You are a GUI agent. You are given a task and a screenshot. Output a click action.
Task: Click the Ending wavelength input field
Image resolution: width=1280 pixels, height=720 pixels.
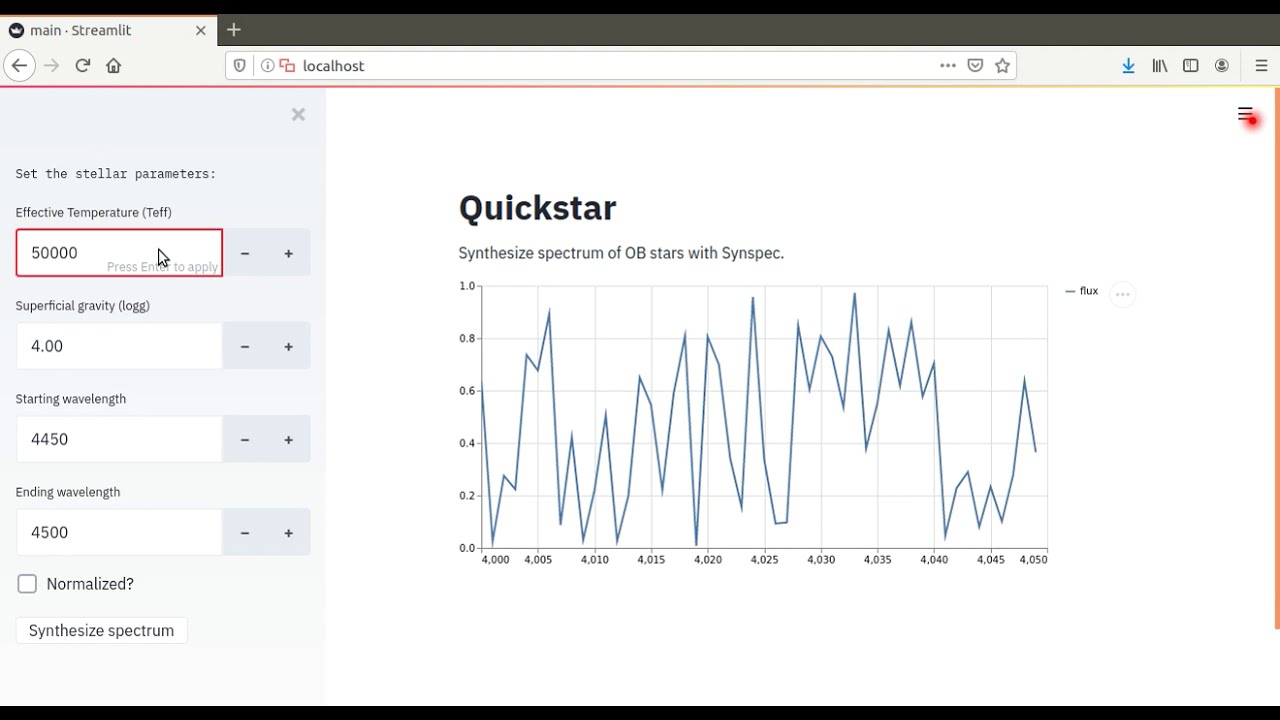coord(119,532)
